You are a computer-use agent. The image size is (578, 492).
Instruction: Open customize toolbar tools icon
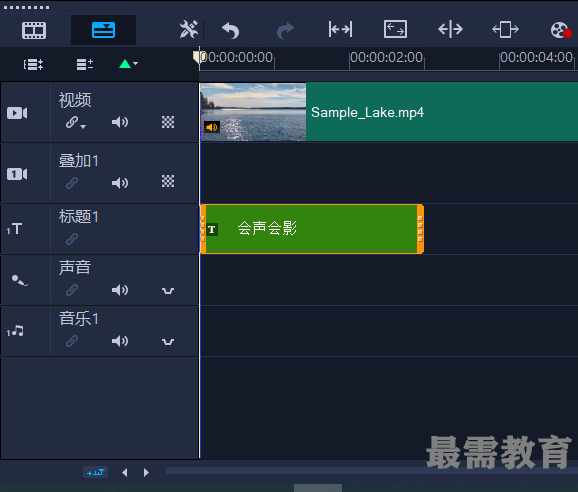click(189, 29)
